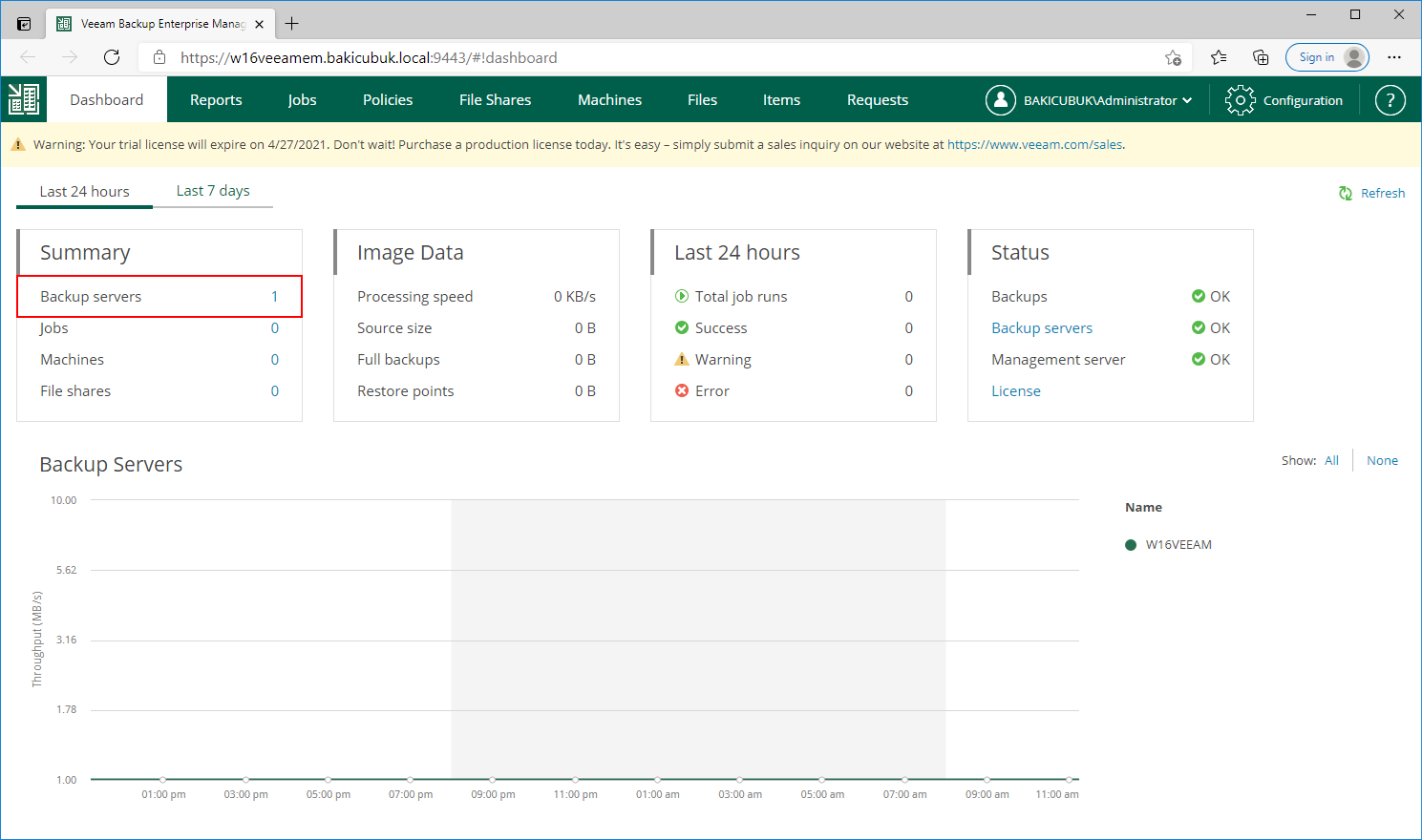
Task: Click the browser reload page icon
Action: coord(112,57)
